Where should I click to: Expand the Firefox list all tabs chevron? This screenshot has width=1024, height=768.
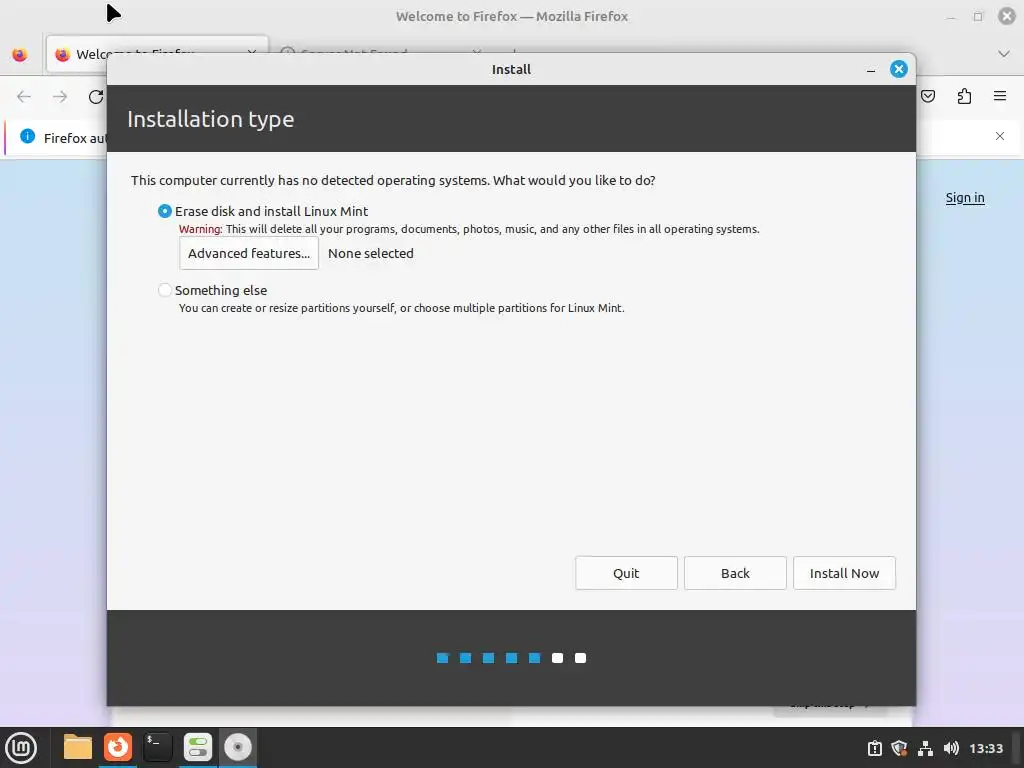click(x=1004, y=54)
